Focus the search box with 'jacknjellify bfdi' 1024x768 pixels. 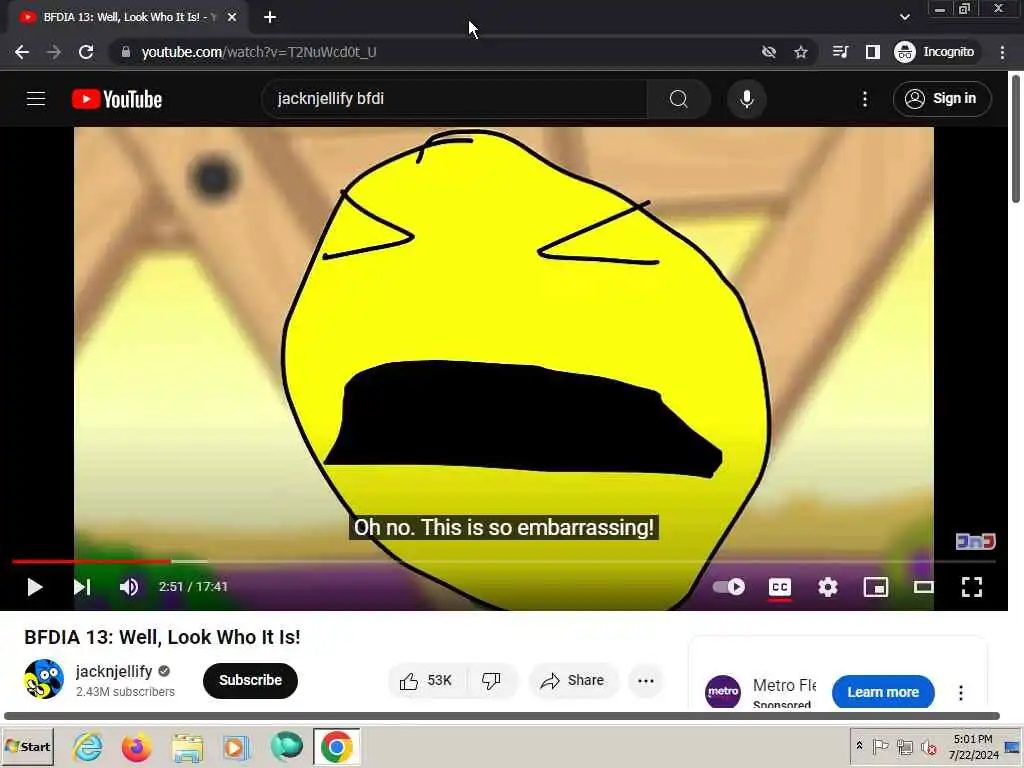[x=455, y=99]
